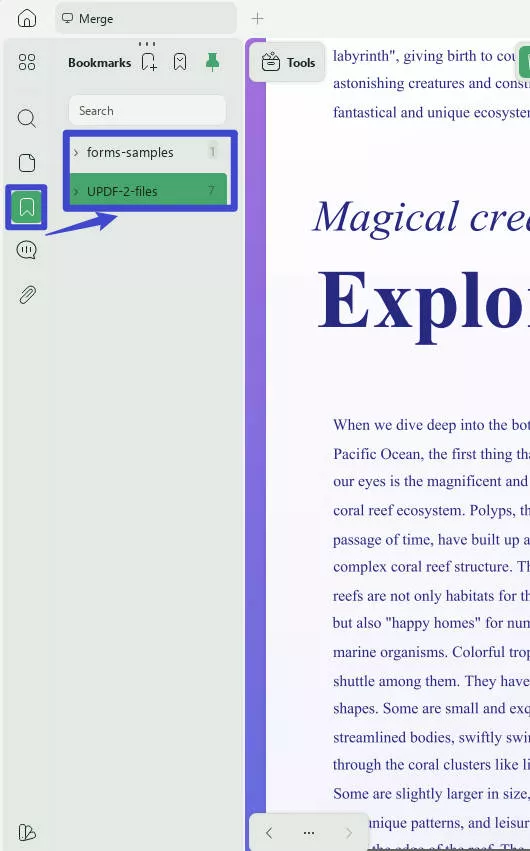Click the bookmark options icon beside add
Screen dimensions: 530x851
tap(180, 62)
